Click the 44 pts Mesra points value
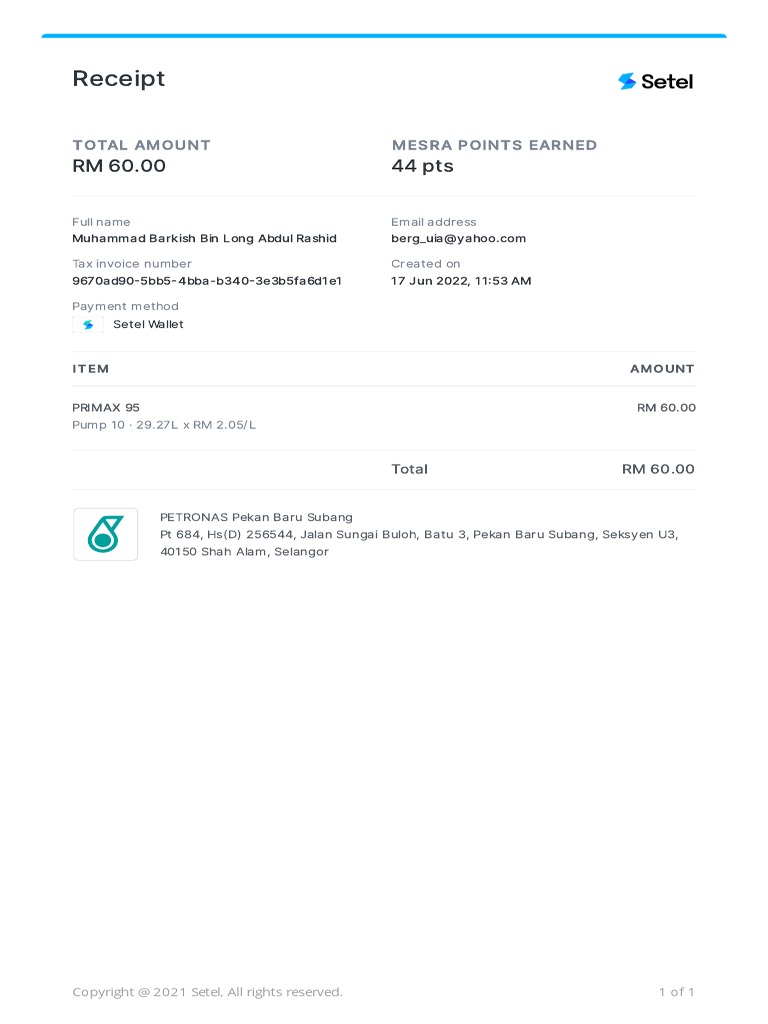Screen dimensions: 768x1024 pos(422,166)
